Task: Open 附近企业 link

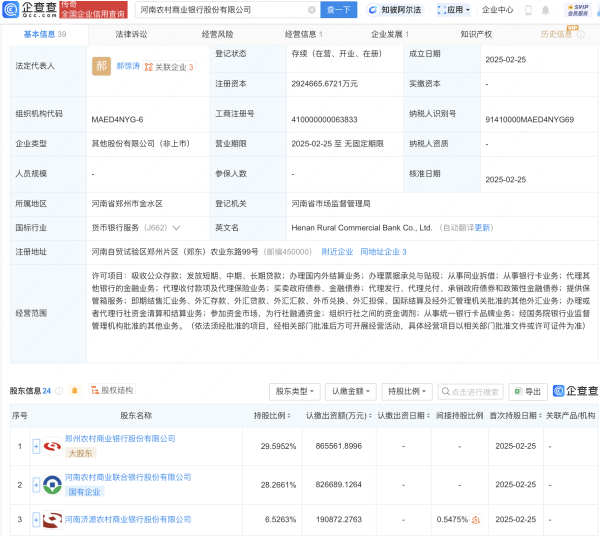Action: 337,252
